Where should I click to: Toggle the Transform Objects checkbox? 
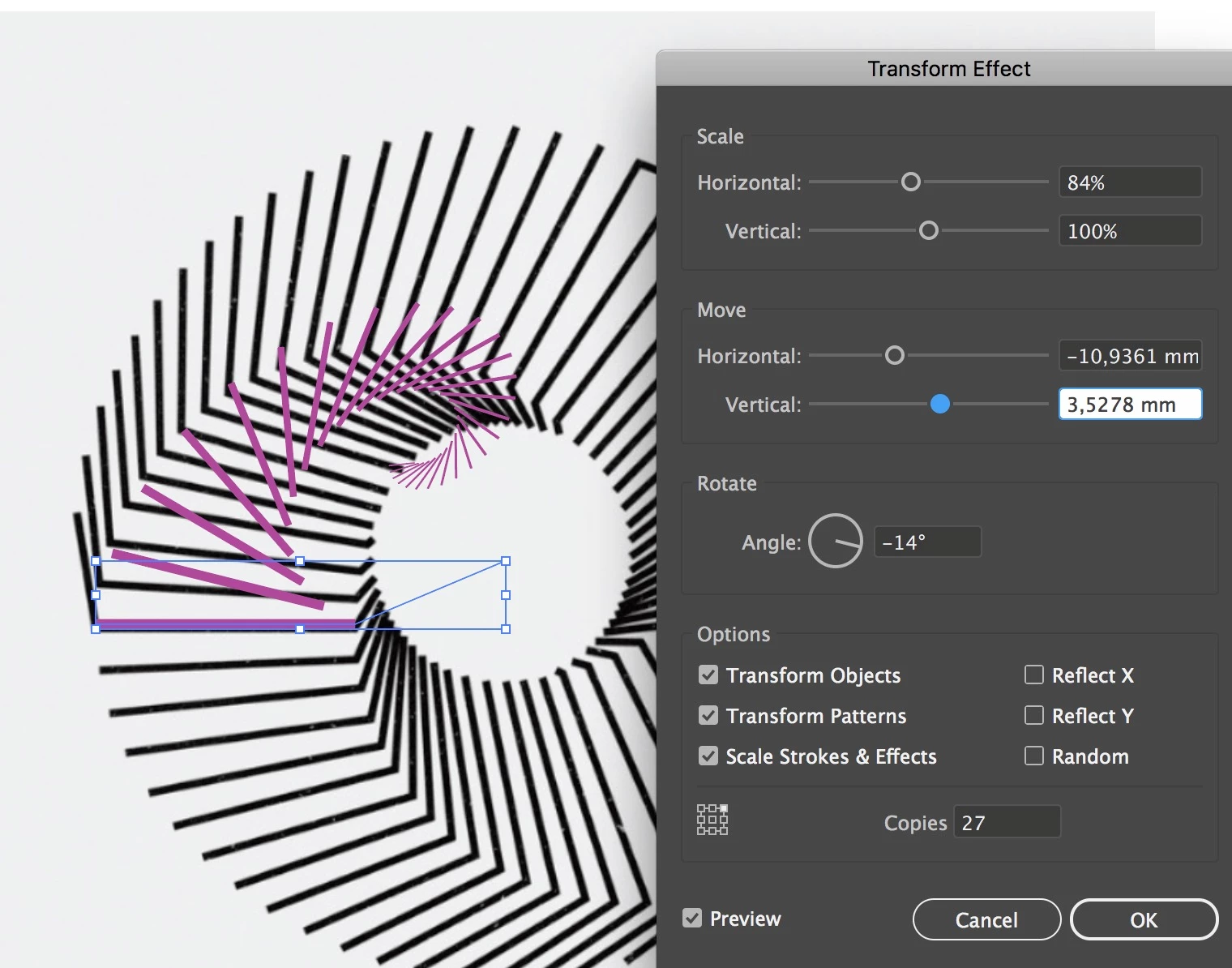[708, 675]
